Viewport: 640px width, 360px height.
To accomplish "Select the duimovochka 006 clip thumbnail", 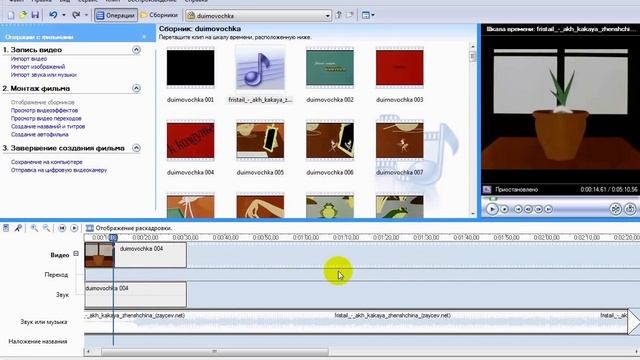I will (330, 140).
